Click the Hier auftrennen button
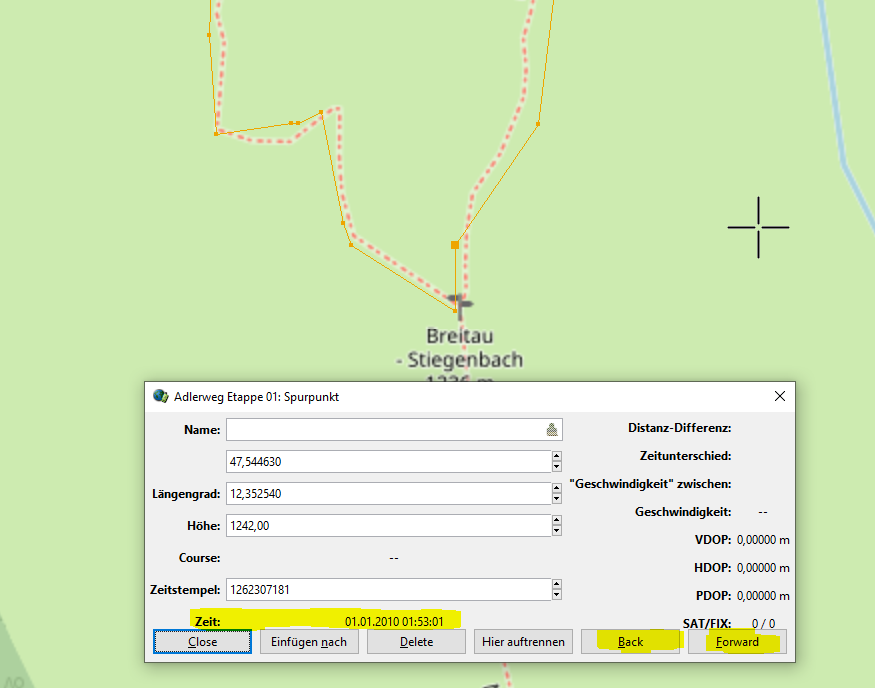Viewport: 875px width, 688px height. (x=523, y=642)
